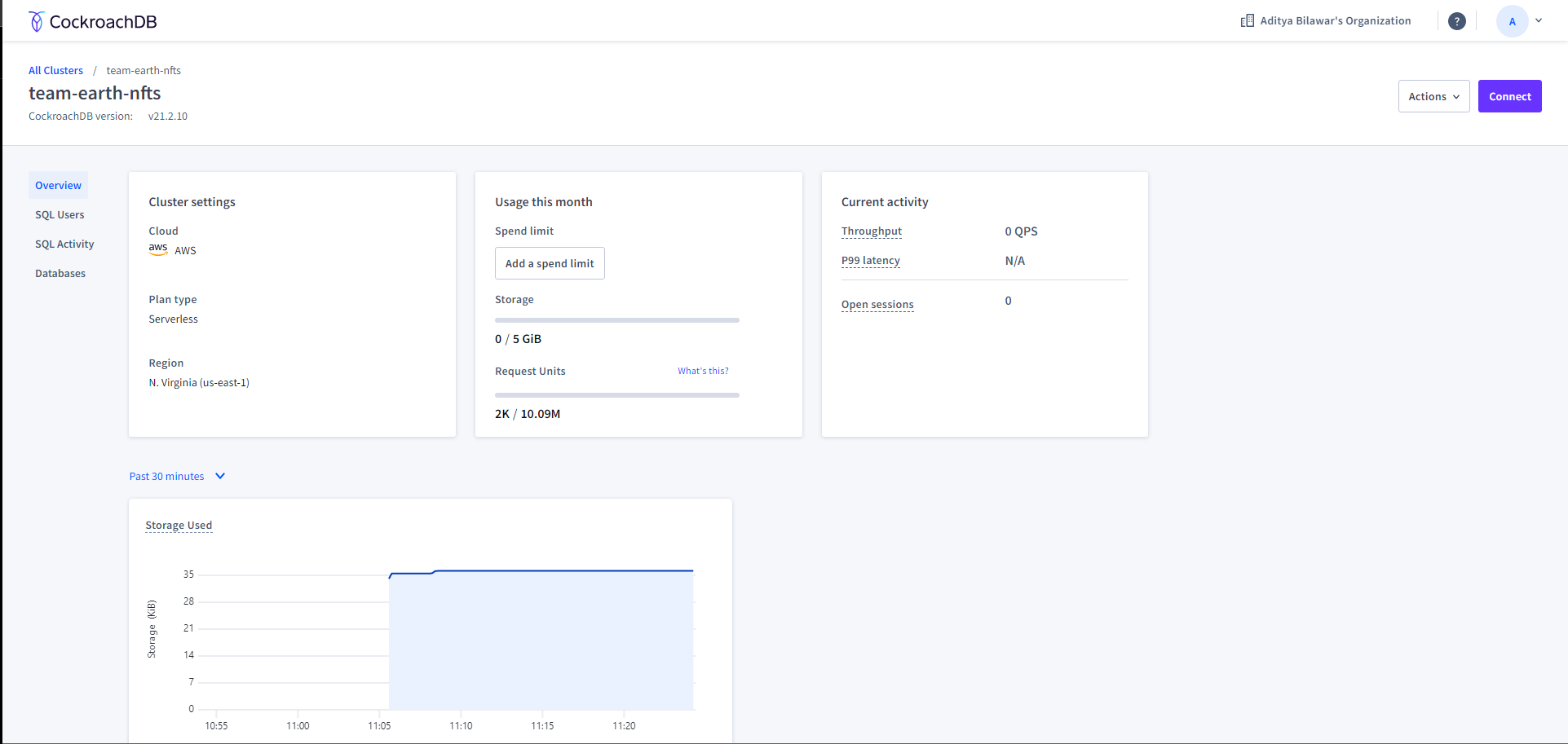Go to SQL Users section

[60, 215]
